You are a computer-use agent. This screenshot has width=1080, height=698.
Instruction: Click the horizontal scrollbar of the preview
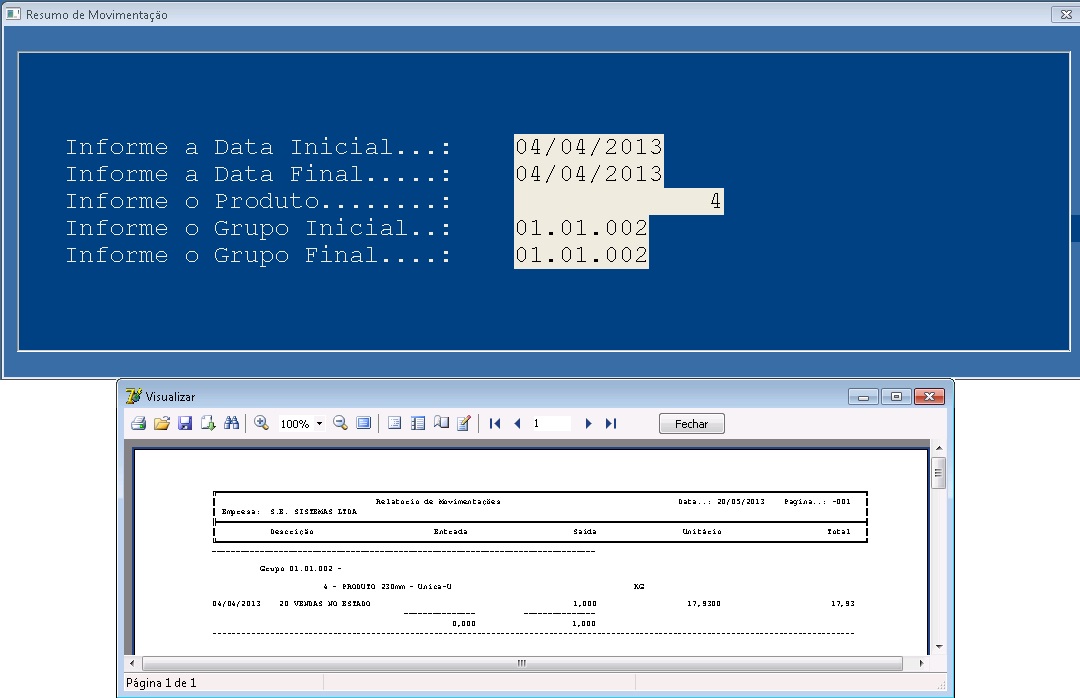coord(520,663)
